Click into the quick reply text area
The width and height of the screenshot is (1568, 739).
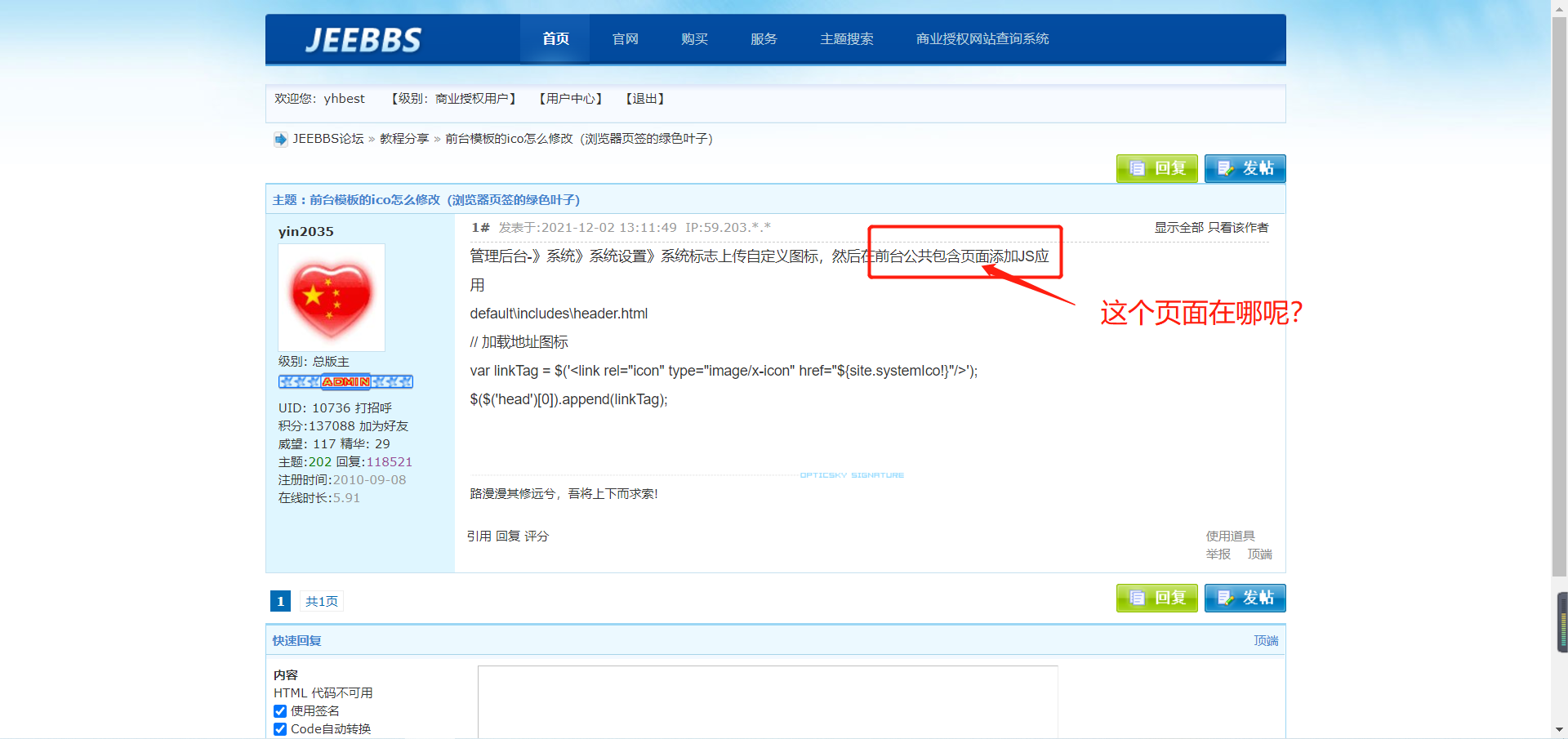(x=768, y=702)
